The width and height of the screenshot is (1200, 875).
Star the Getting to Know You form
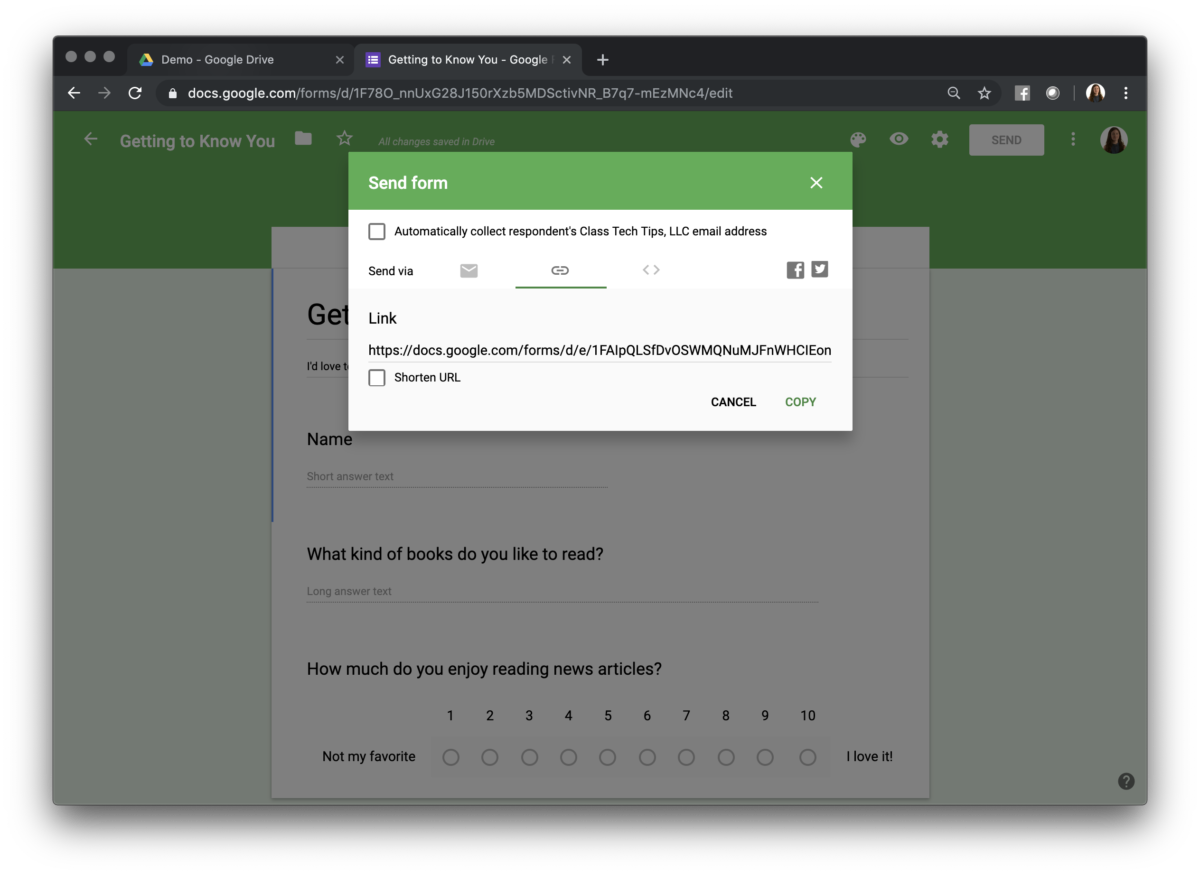tap(344, 139)
